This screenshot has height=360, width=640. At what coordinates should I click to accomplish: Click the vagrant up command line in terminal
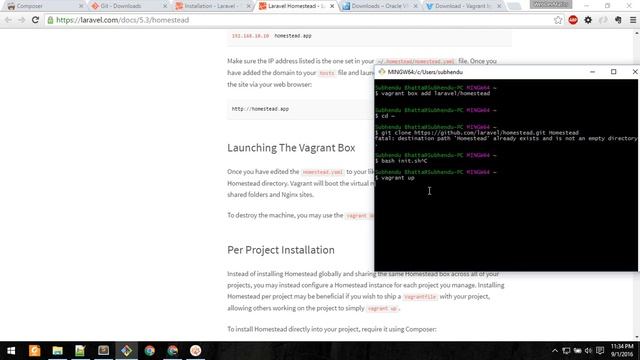point(395,178)
